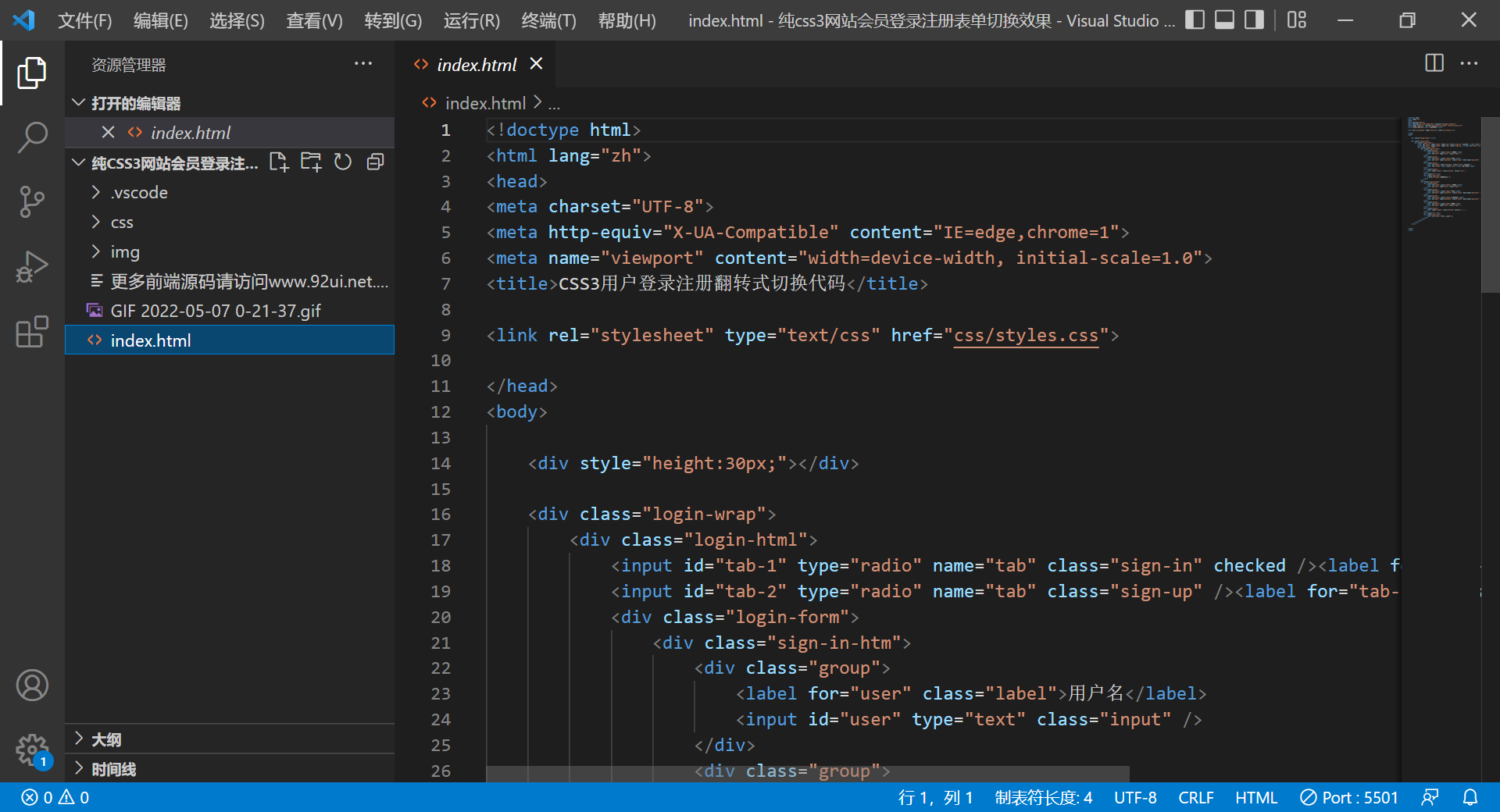Click the New File icon in explorer
The width and height of the screenshot is (1500, 812).
click(x=279, y=162)
